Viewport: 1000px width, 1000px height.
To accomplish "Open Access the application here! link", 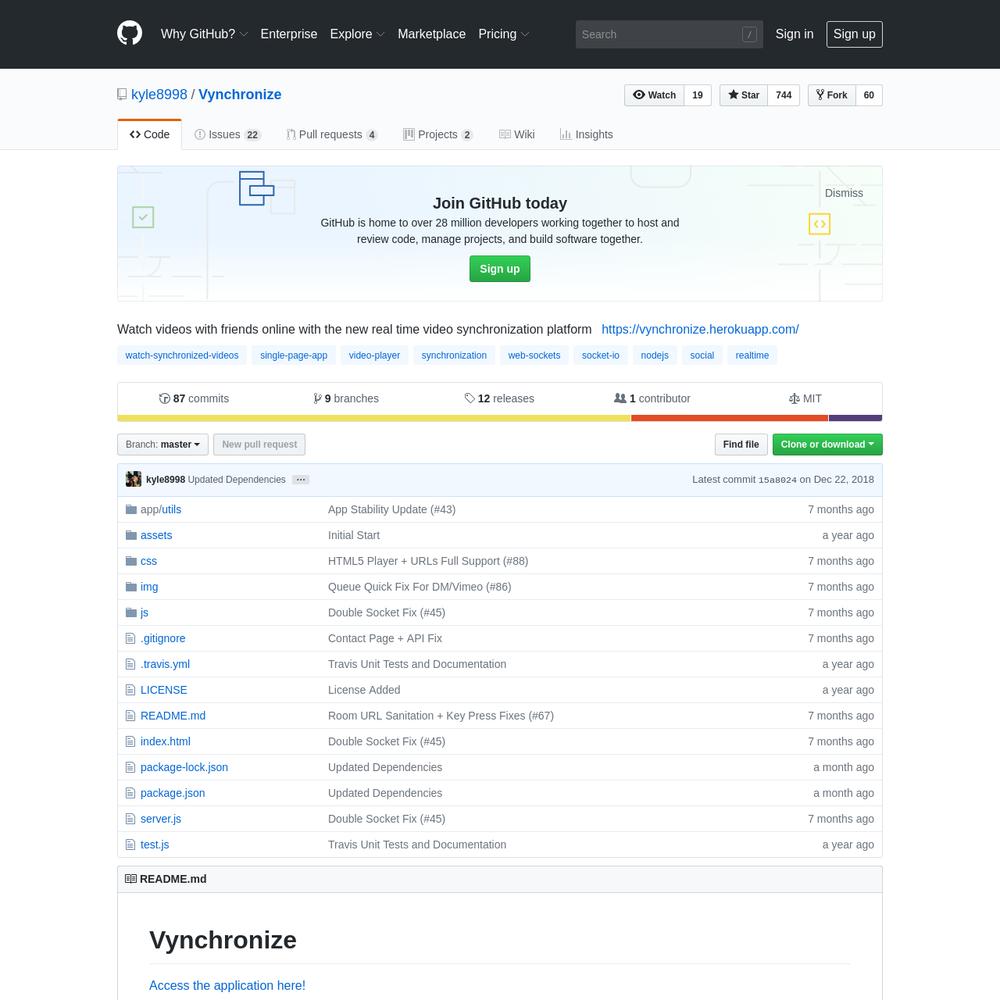I will 227,985.
